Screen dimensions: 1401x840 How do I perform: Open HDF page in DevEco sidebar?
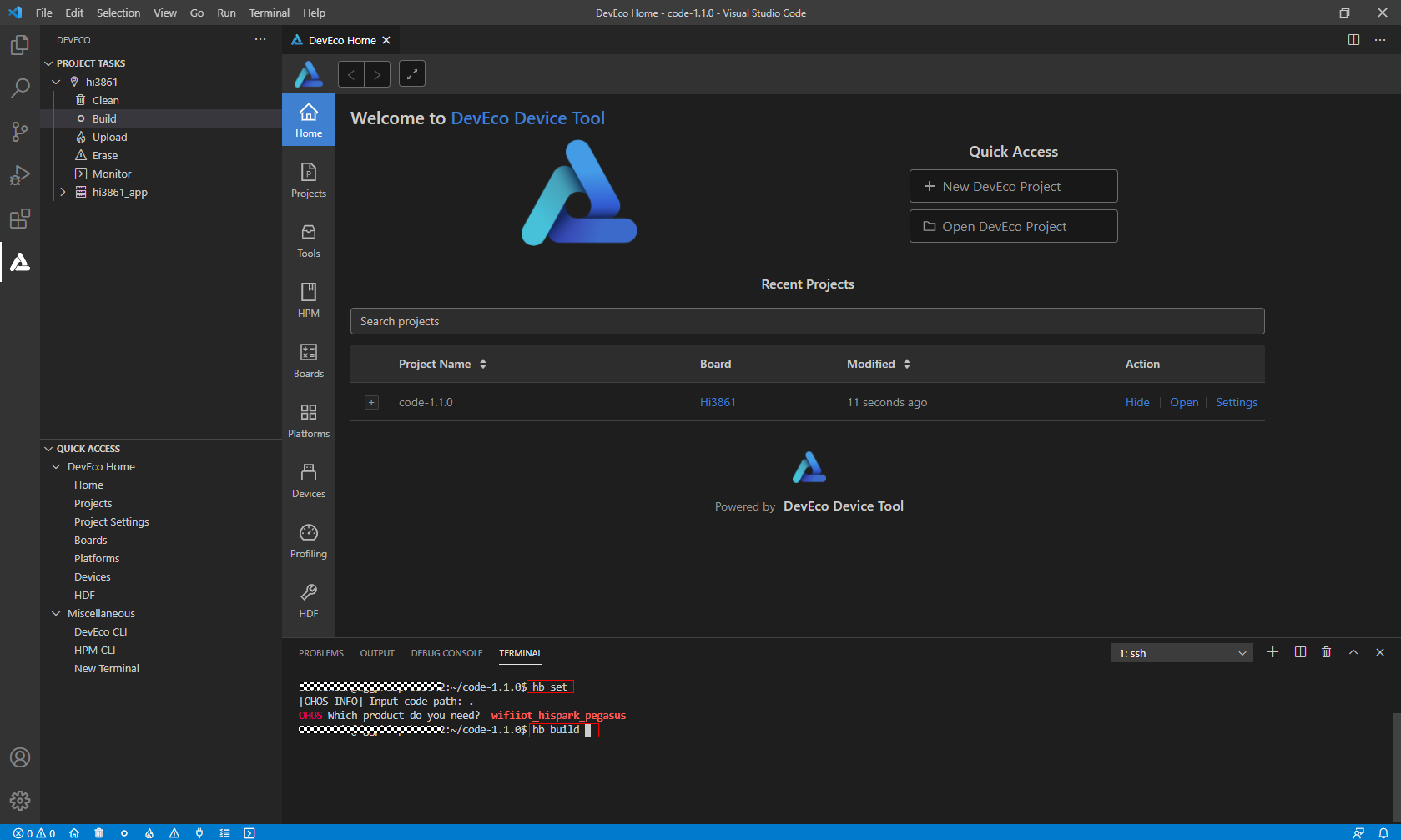[309, 601]
